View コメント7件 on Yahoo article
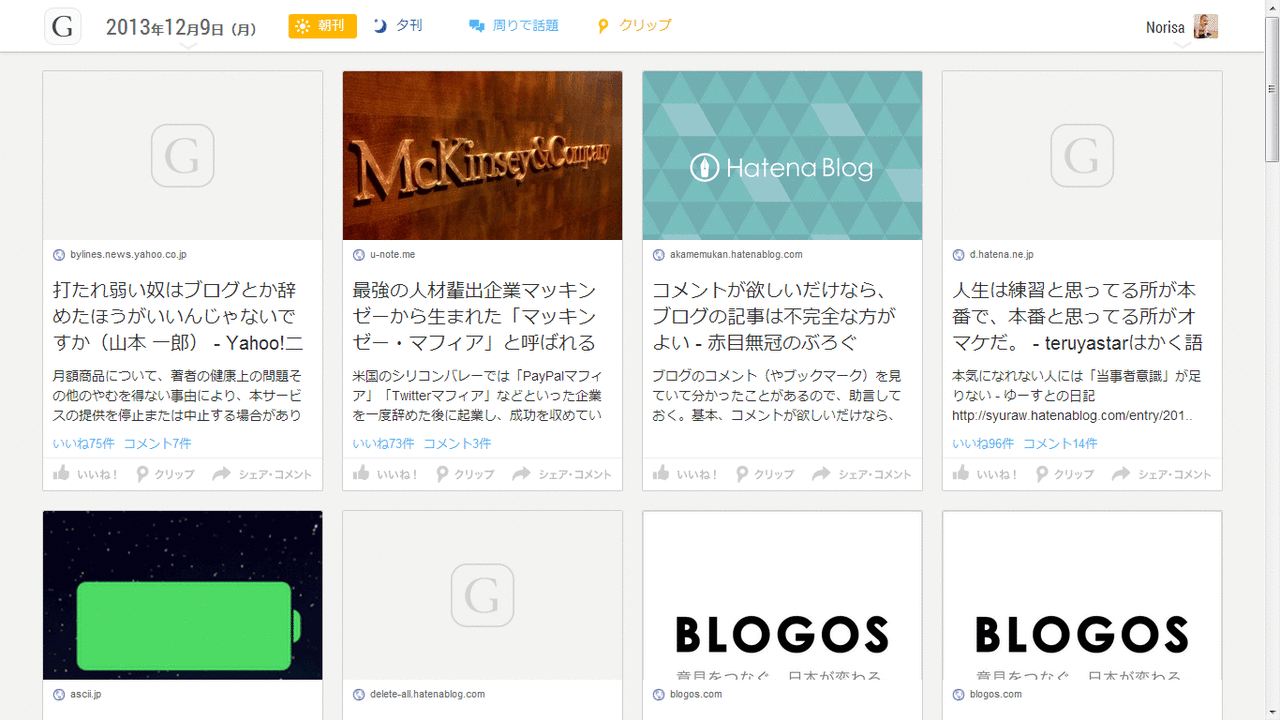1280x720 pixels. point(157,443)
